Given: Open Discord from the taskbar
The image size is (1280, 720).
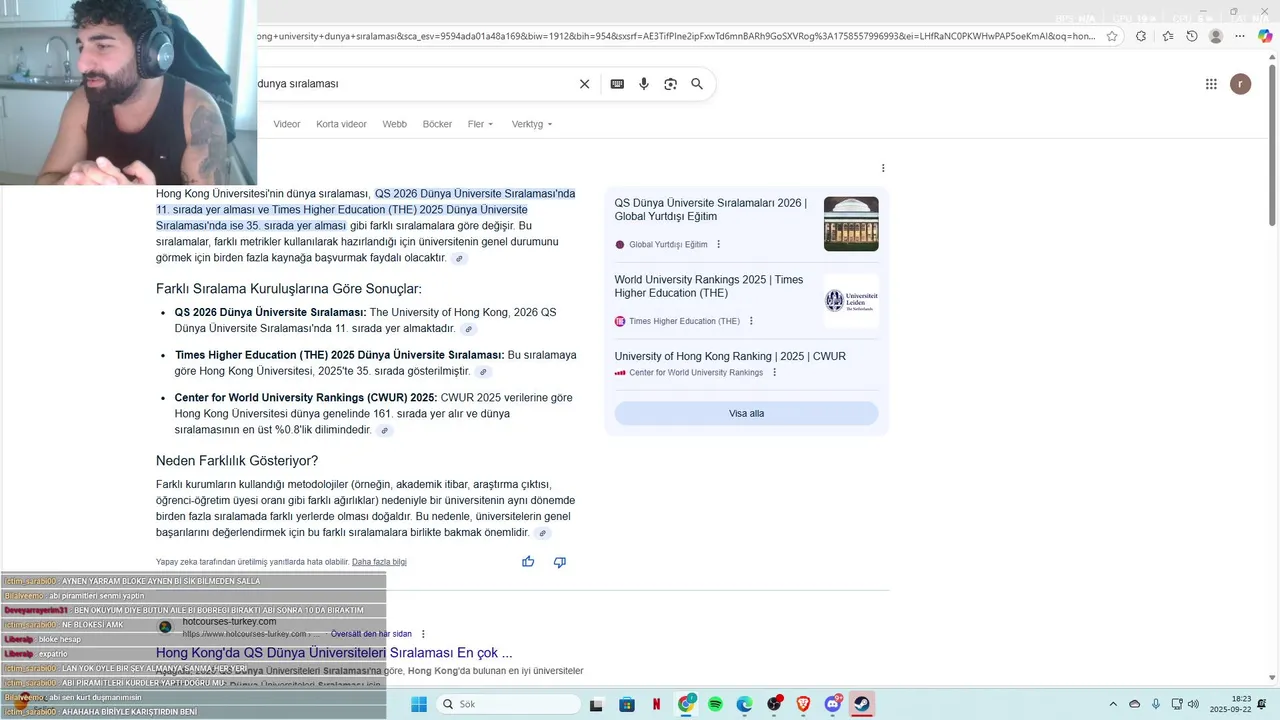Looking at the screenshot, I should tap(833, 704).
